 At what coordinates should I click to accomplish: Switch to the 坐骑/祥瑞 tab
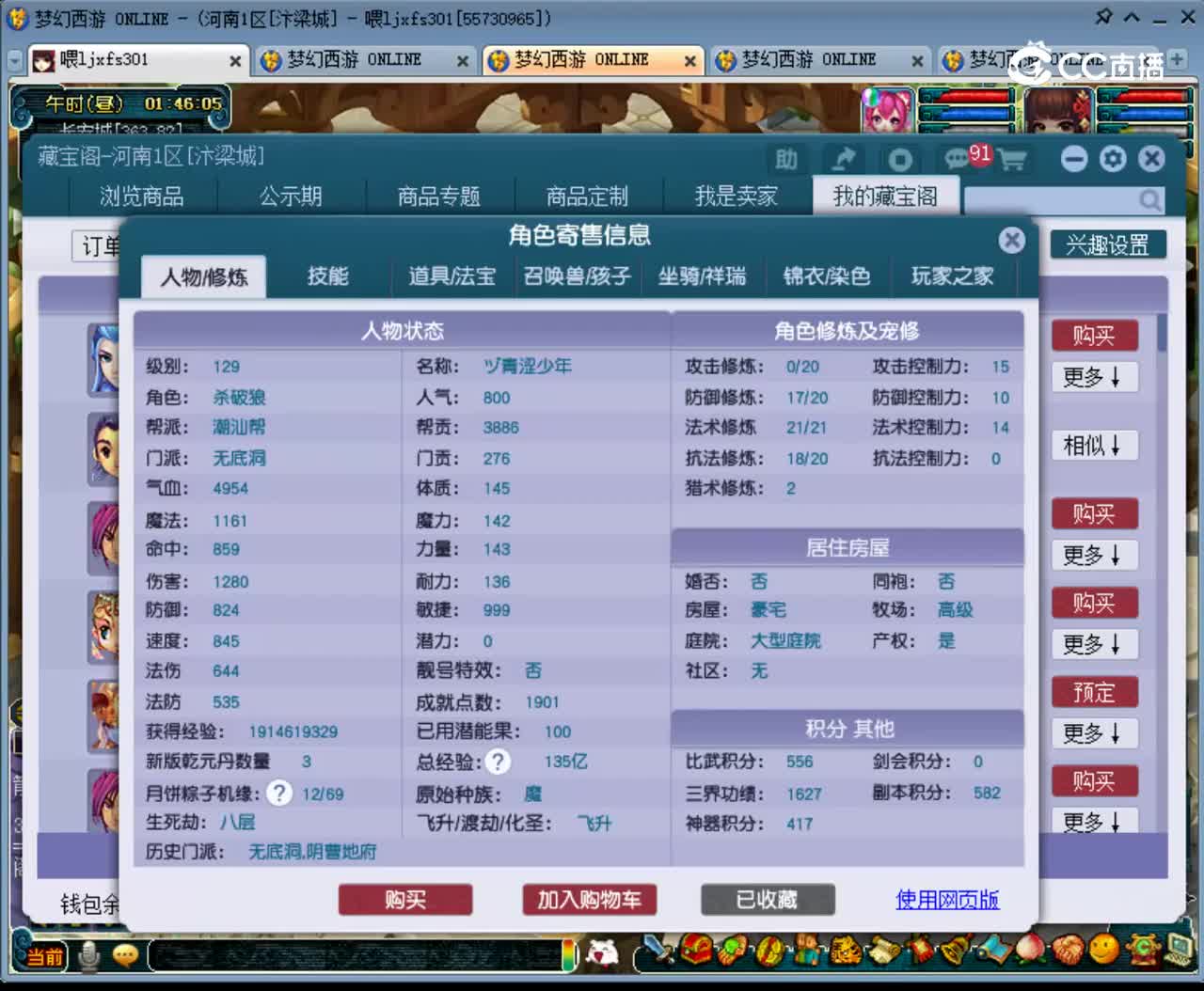coord(702,276)
